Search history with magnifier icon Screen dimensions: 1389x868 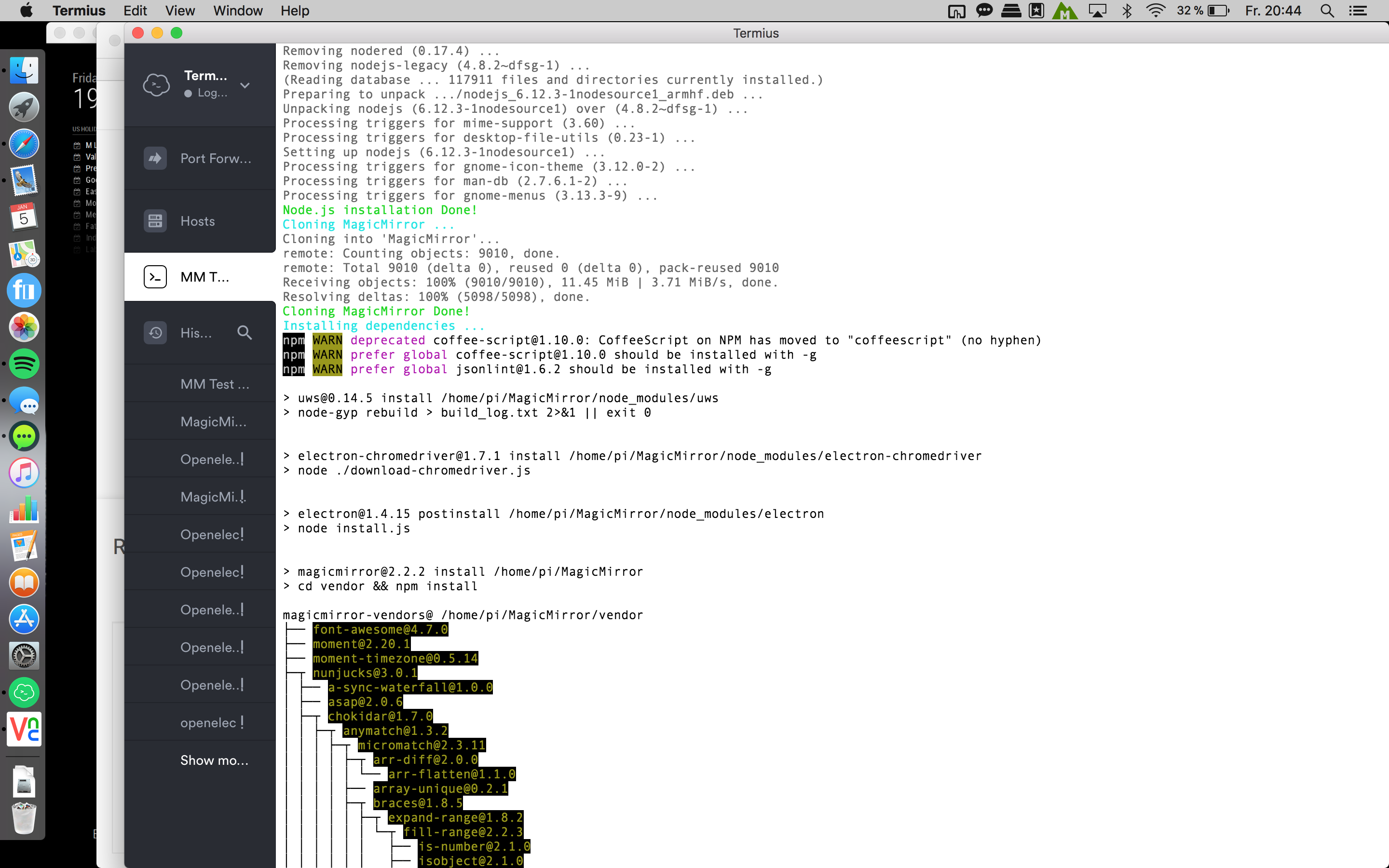(x=245, y=333)
